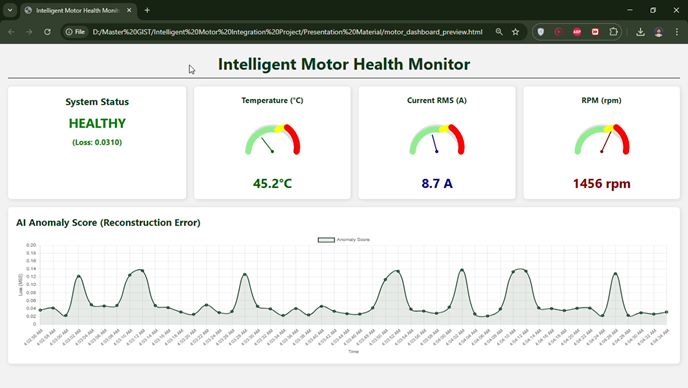Show browser downloads
The width and height of the screenshot is (688, 388).
(x=641, y=32)
